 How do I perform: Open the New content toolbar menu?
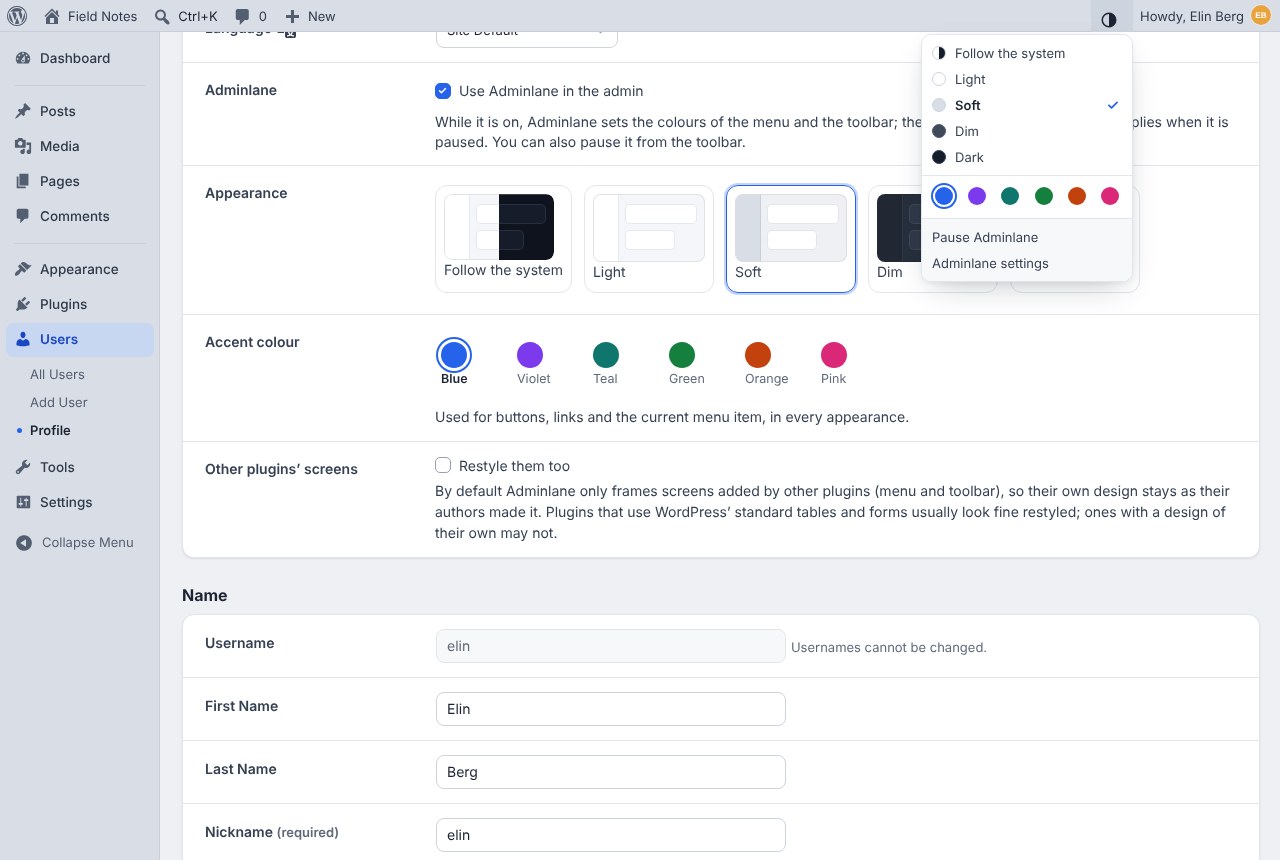310,16
